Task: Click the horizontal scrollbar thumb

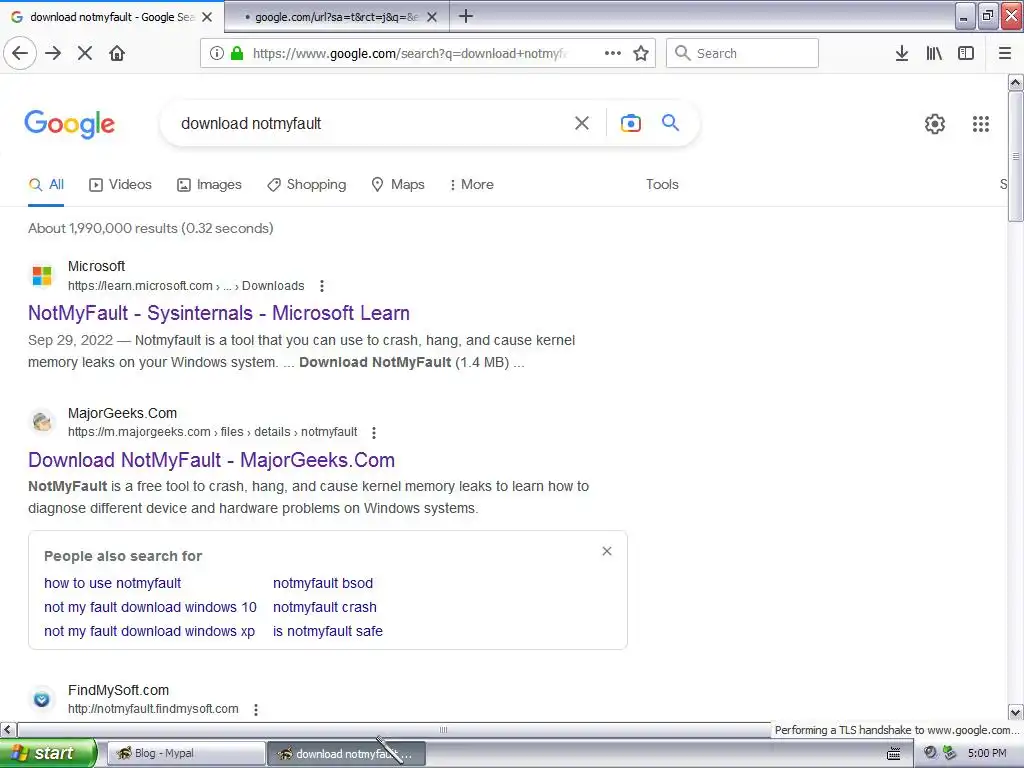Action: 443,729
